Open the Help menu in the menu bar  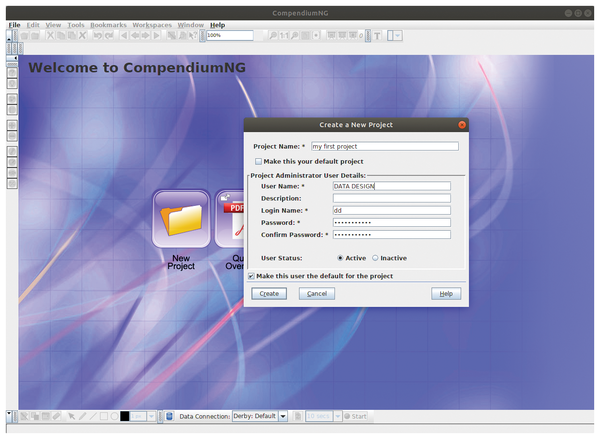click(217, 25)
